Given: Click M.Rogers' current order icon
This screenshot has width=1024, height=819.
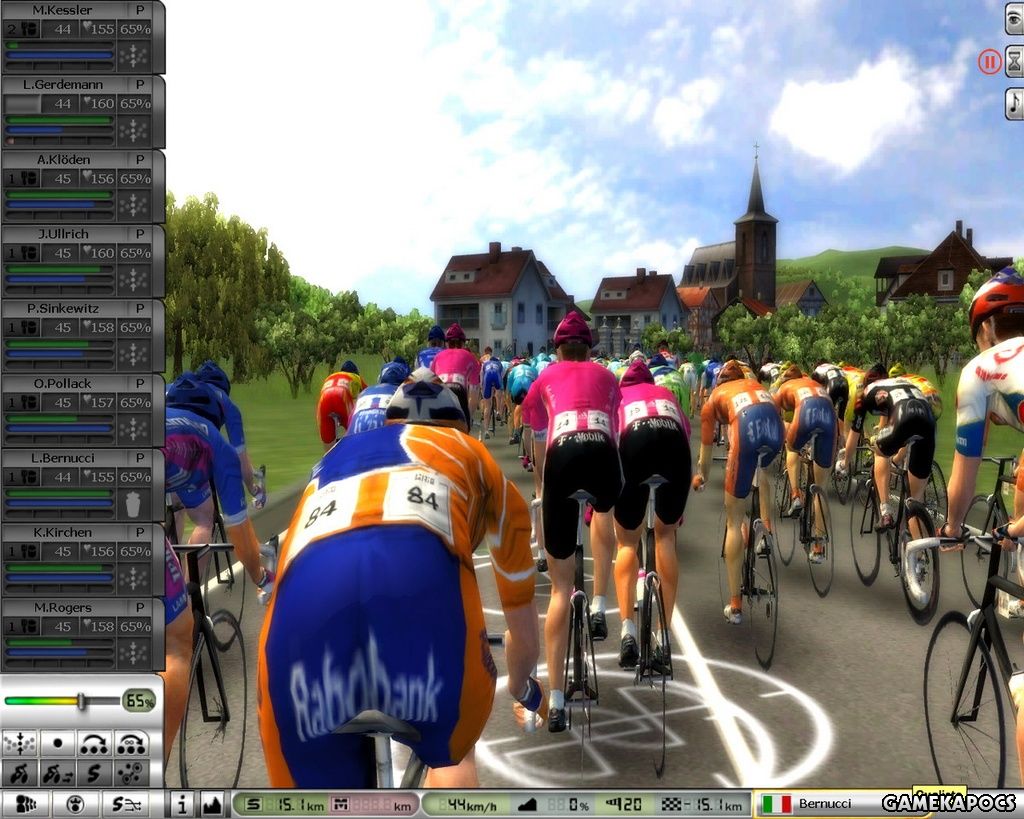Looking at the screenshot, I should [133, 653].
